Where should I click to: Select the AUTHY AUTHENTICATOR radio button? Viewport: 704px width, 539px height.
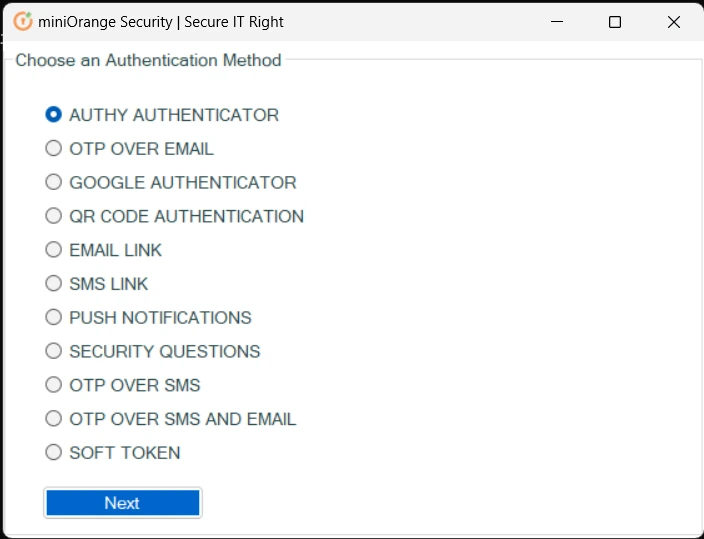click(x=53, y=115)
